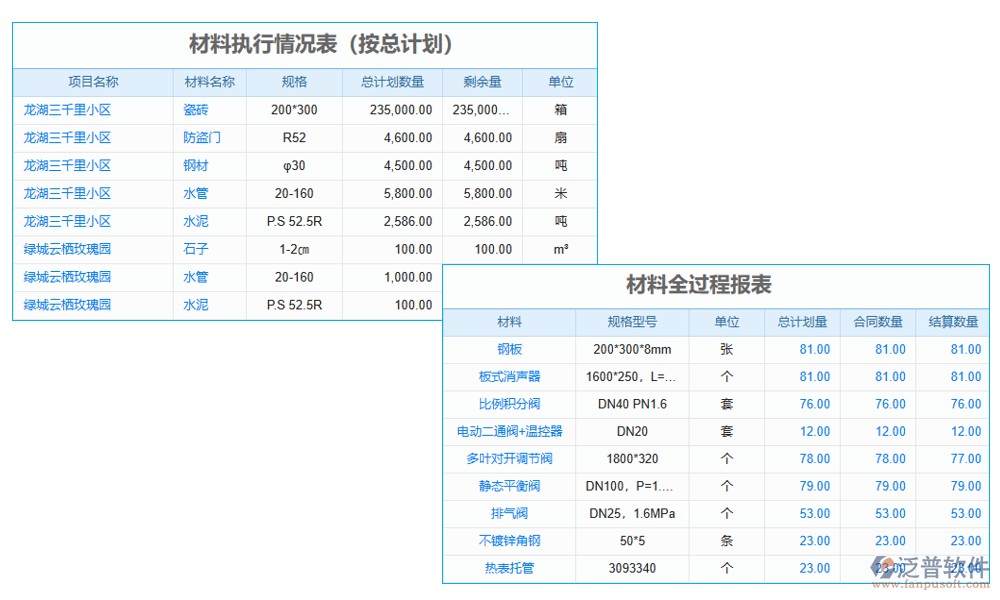Open 板式消声器 material details
Viewport: 1000px width, 600px height.
click(512, 376)
